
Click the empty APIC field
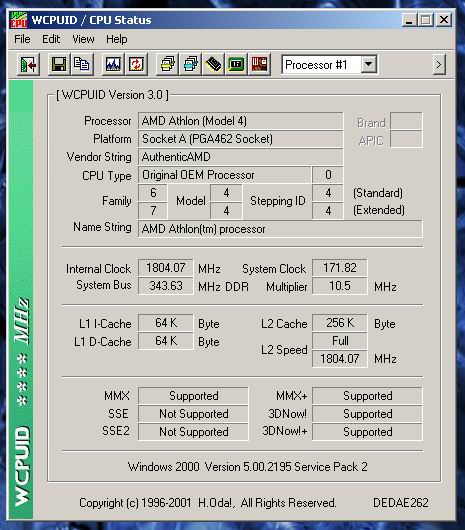[x=406, y=139]
